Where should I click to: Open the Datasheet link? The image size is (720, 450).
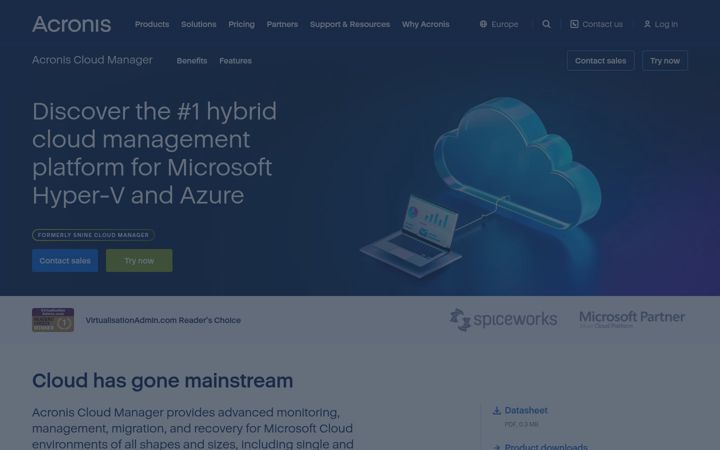pos(526,411)
